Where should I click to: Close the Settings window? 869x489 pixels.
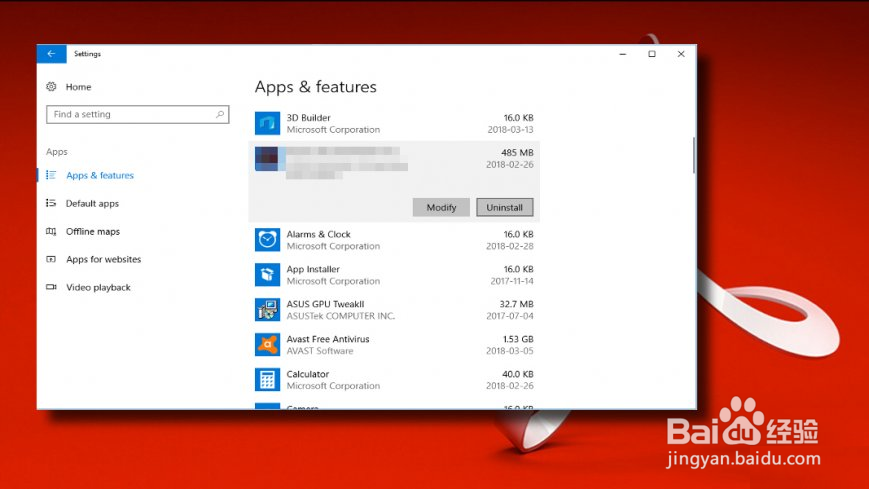(x=681, y=54)
